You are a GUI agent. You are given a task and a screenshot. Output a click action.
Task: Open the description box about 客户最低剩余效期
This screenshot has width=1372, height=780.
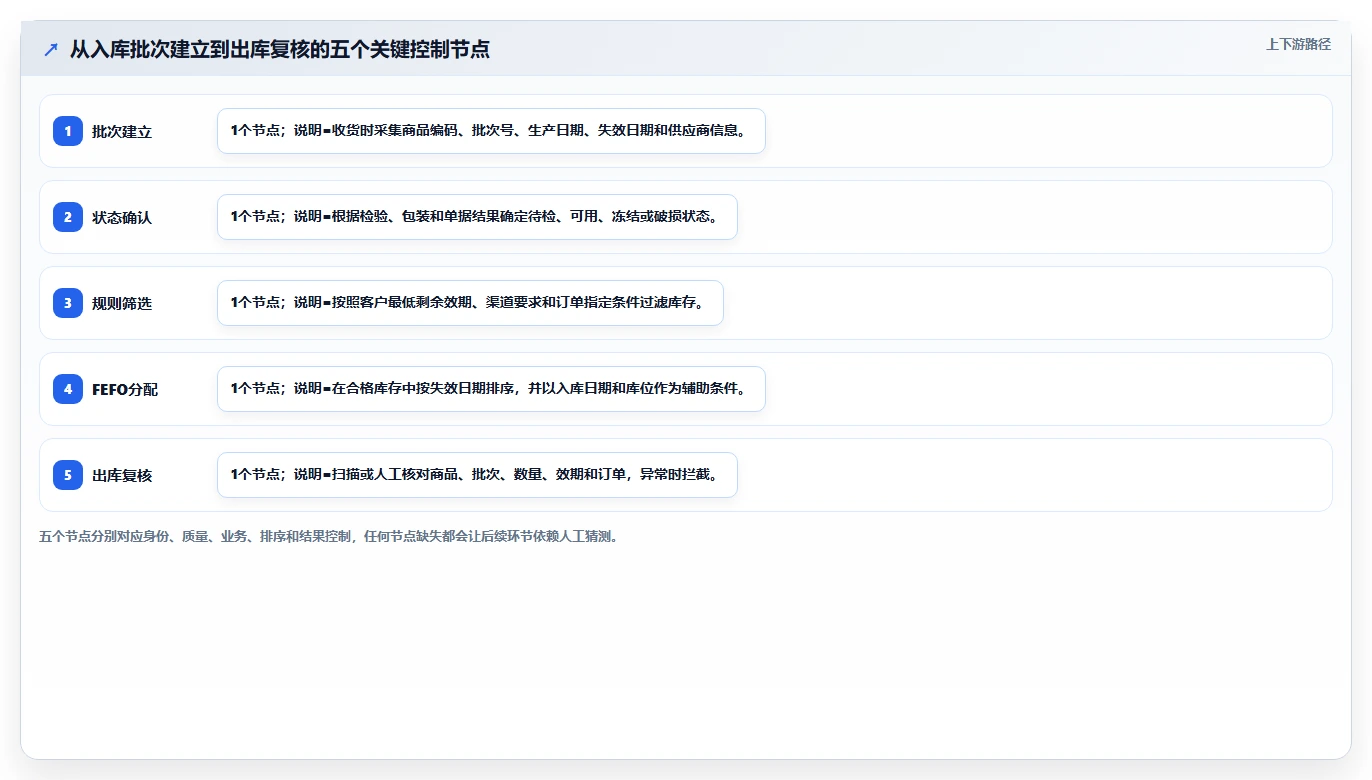(x=470, y=303)
